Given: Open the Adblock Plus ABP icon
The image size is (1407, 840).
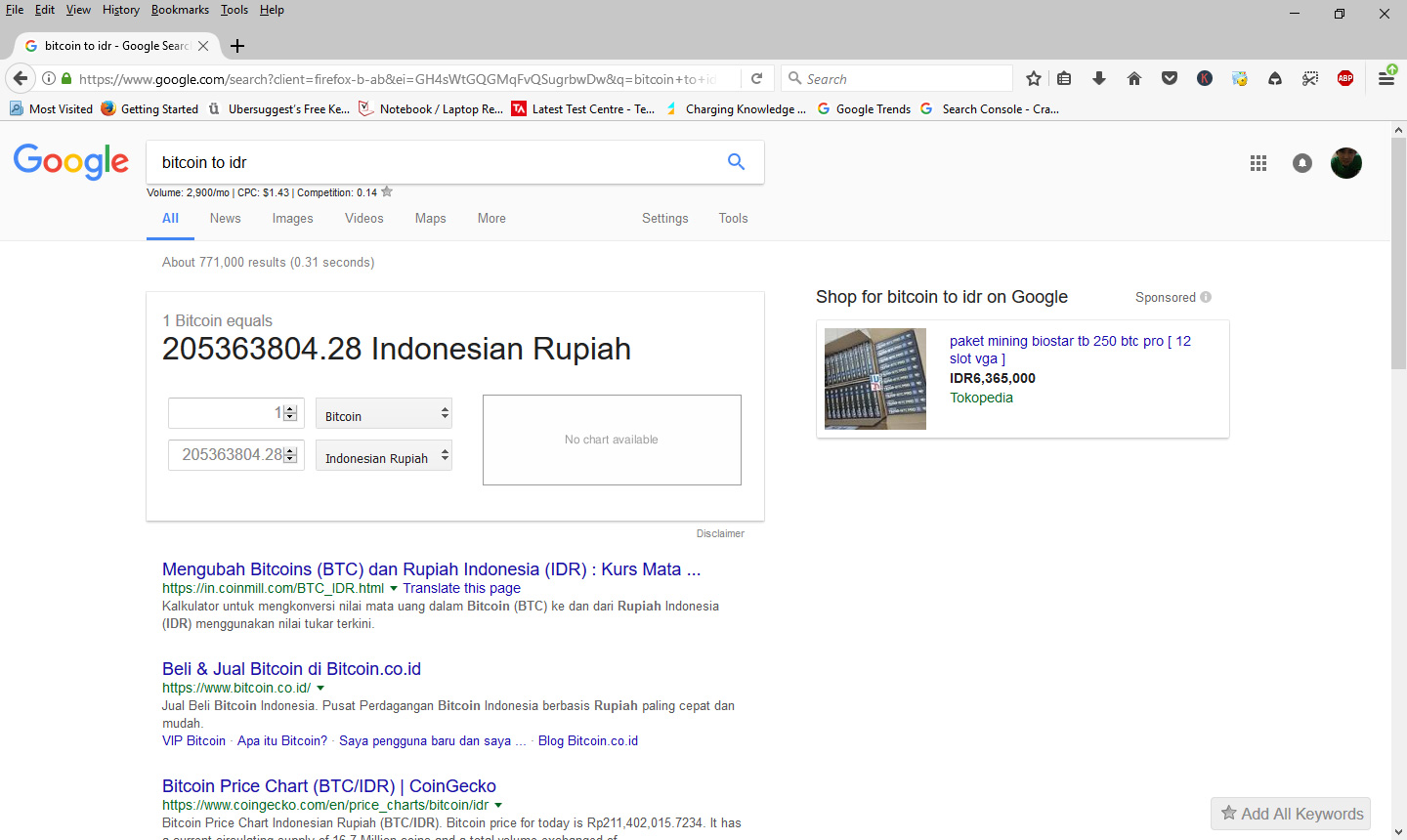Looking at the screenshot, I should coord(1345,78).
